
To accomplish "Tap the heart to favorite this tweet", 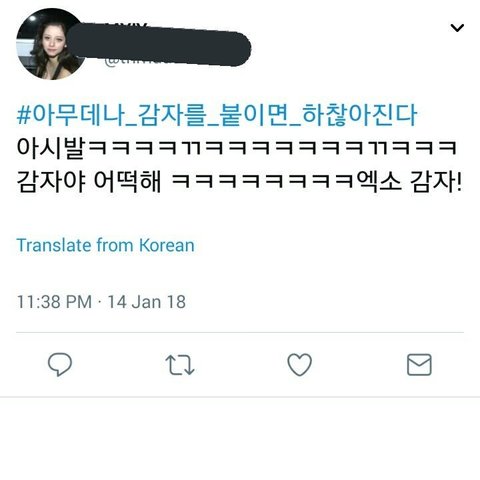I will (299, 365).
